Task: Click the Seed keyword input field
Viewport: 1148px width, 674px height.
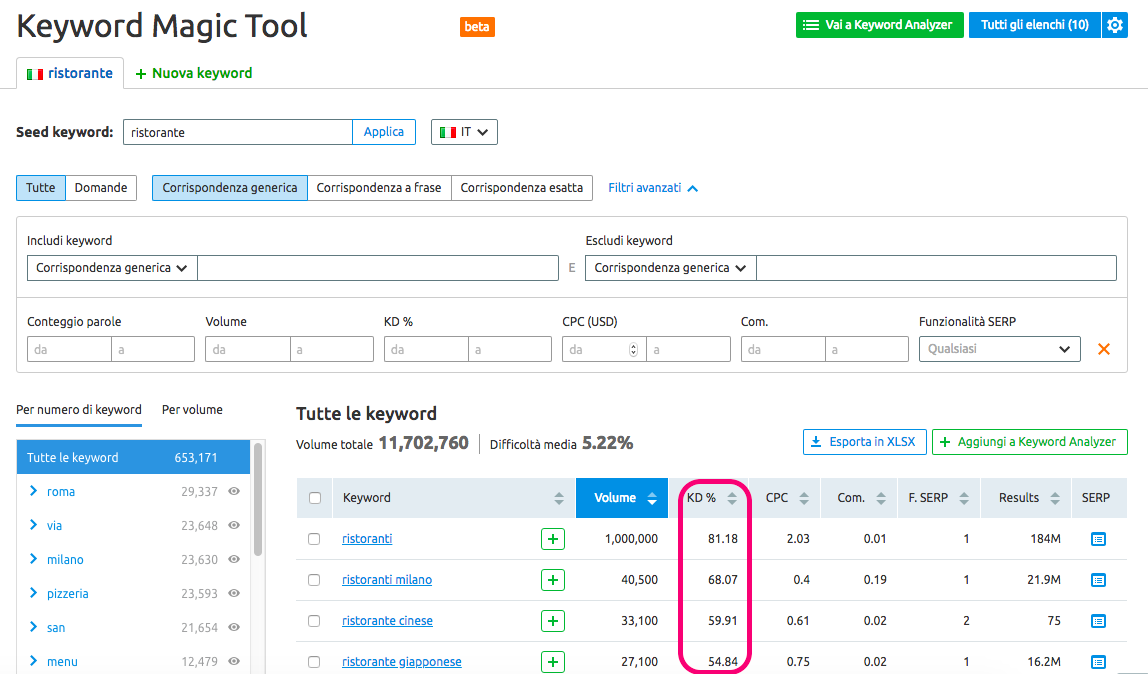Action: tap(237, 132)
